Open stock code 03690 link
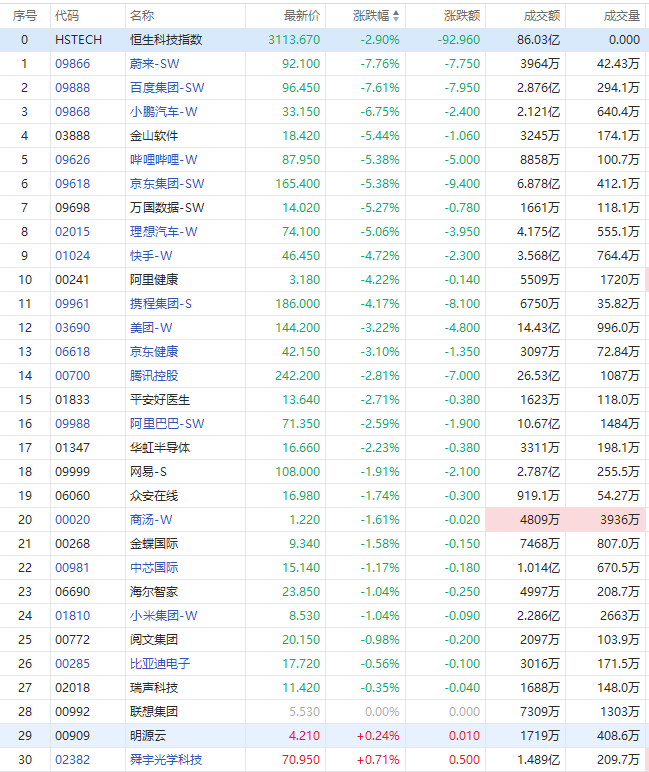This screenshot has width=649, height=772. [72, 327]
